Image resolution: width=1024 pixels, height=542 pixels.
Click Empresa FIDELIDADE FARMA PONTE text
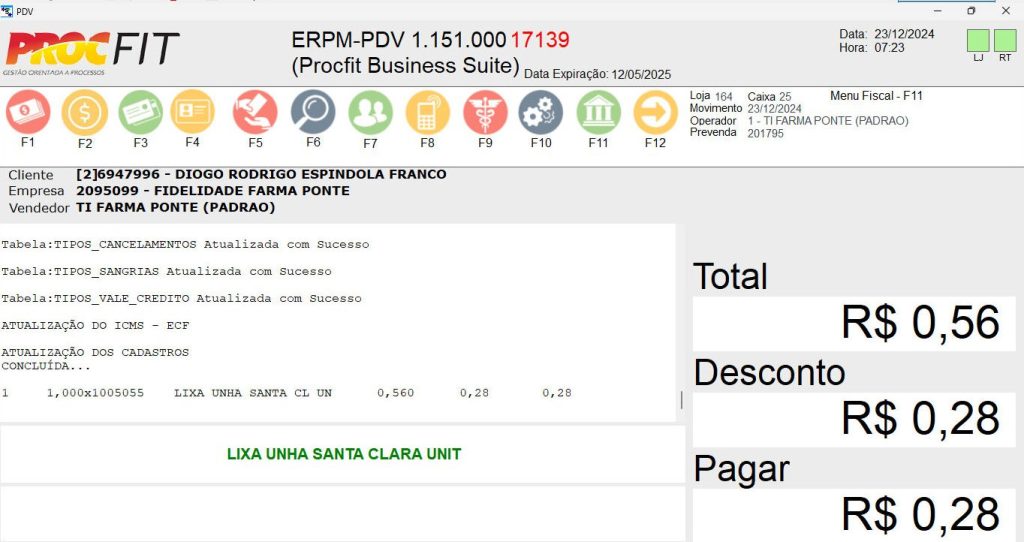pos(213,191)
